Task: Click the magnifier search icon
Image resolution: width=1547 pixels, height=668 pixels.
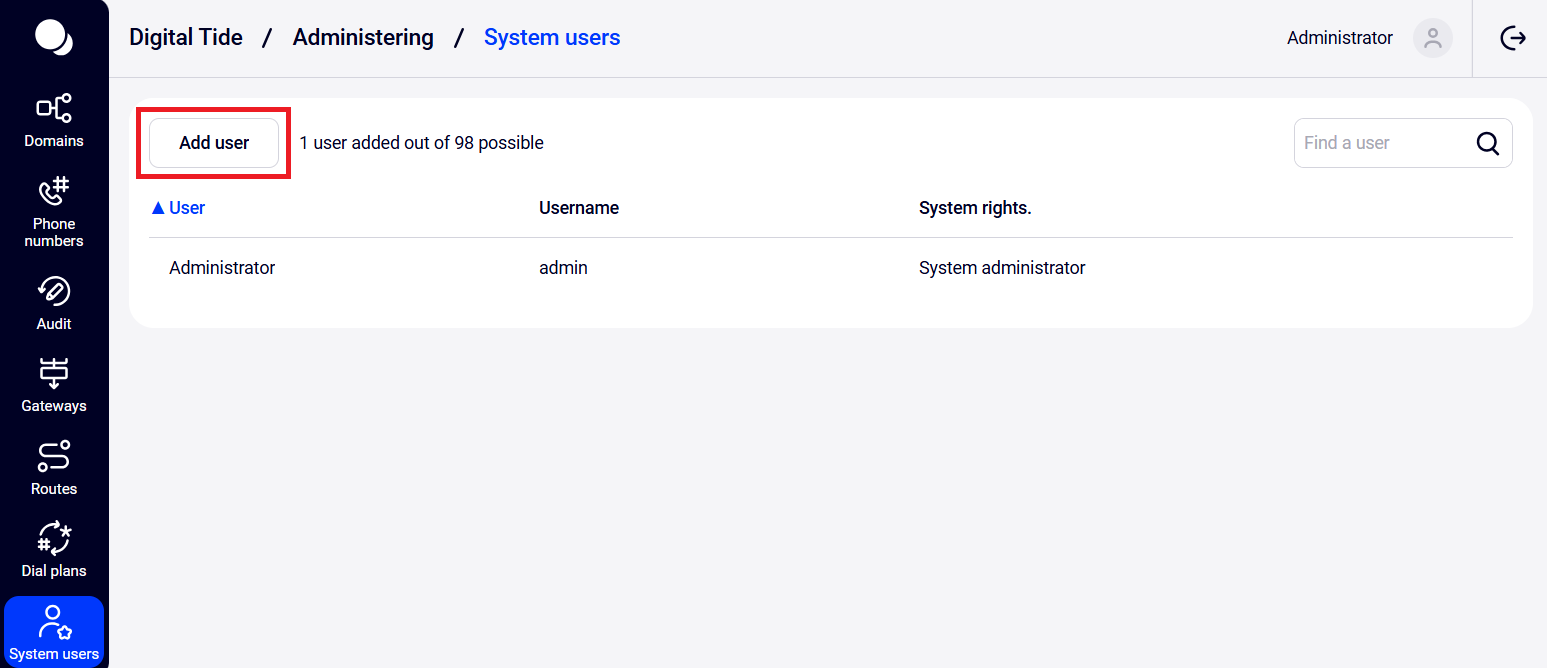Action: click(x=1488, y=144)
